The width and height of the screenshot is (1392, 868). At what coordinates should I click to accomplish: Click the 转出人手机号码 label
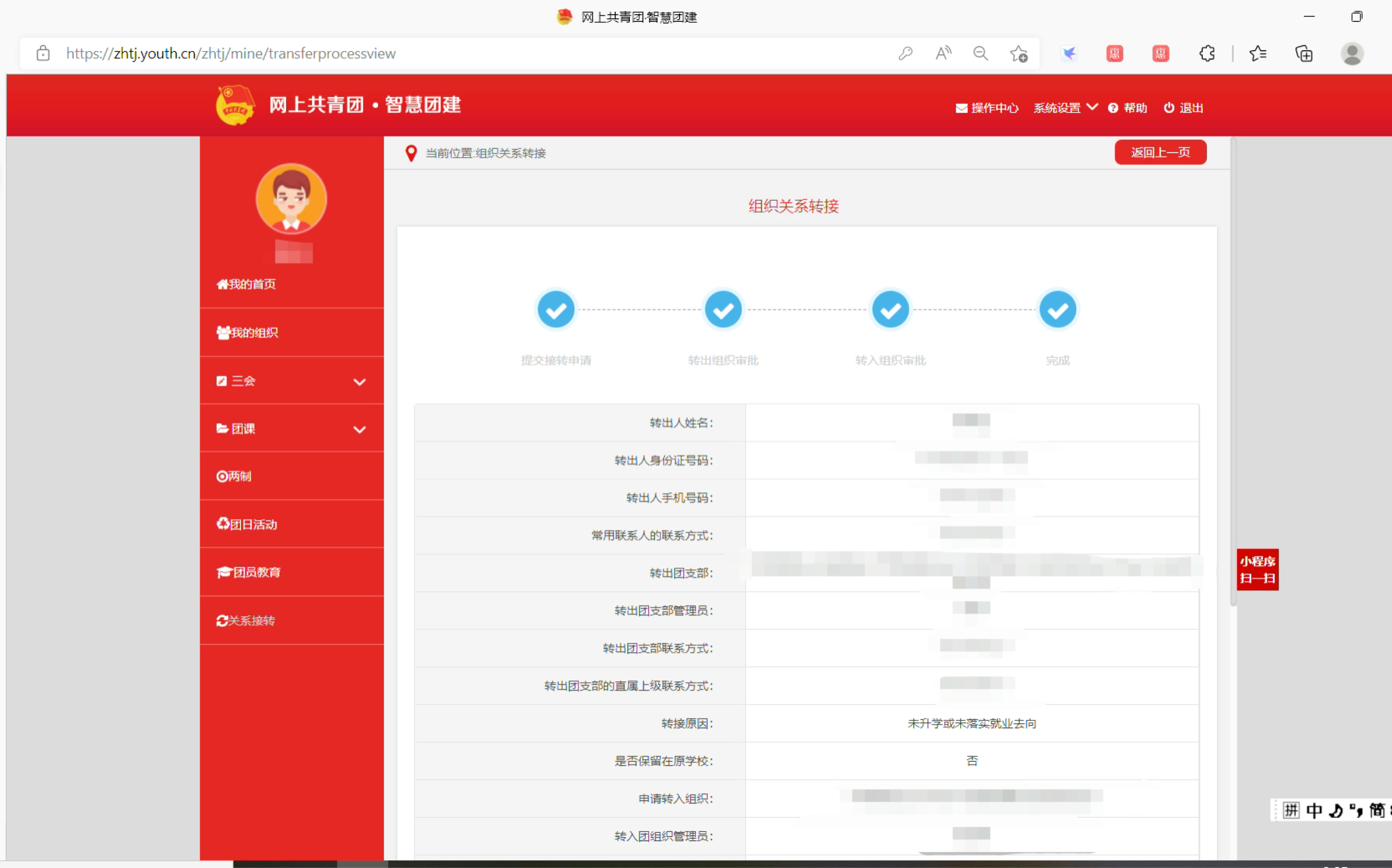[x=670, y=497]
